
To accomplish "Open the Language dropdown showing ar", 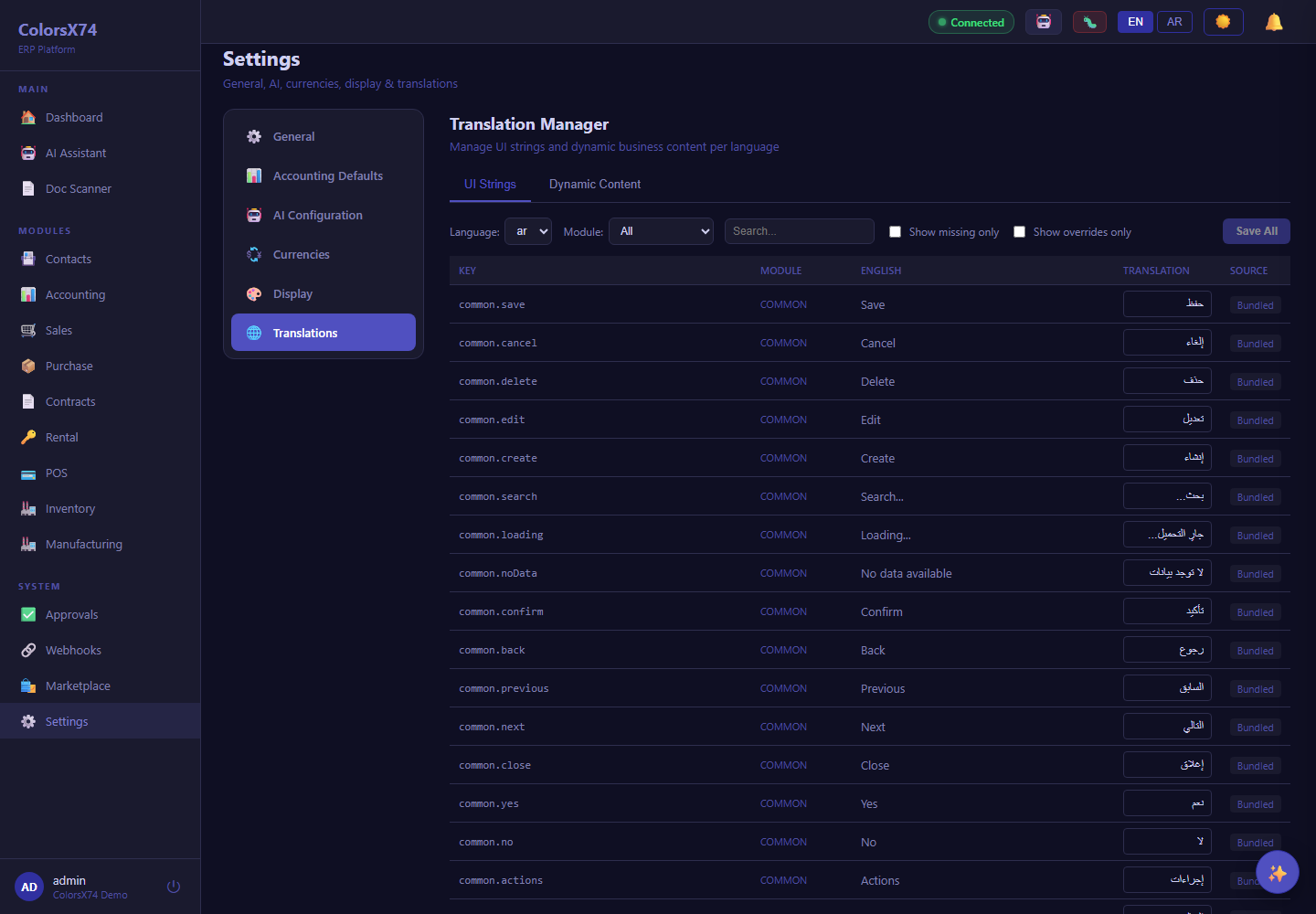I will coord(528,231).
